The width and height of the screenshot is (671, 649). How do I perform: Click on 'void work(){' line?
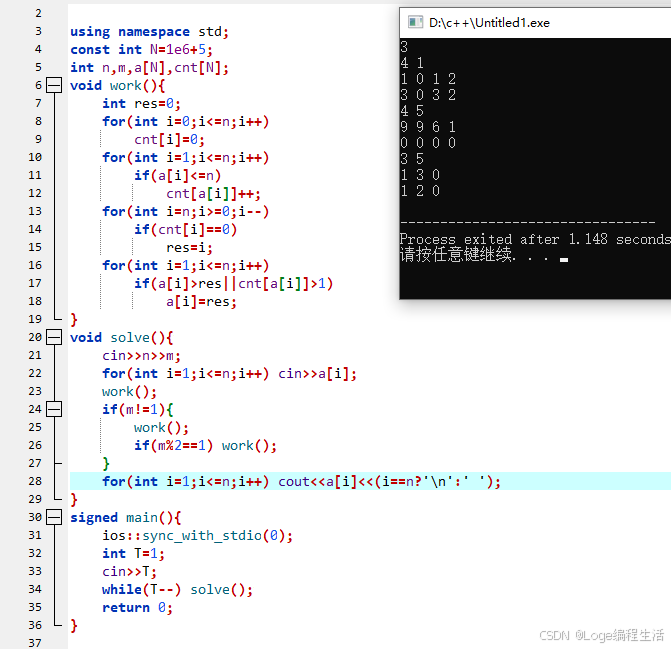[118, 86]
